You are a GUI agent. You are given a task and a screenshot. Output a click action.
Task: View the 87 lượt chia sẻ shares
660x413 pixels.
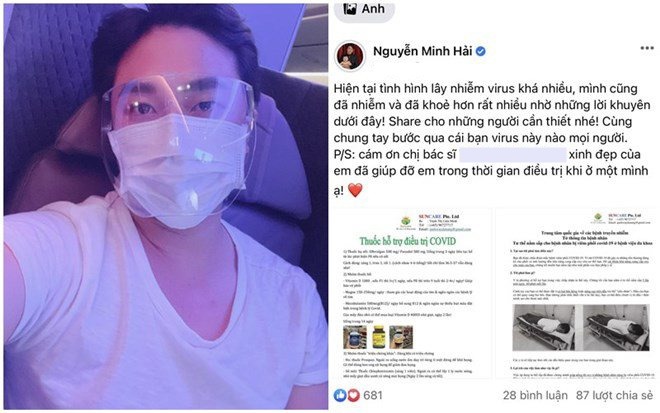(x=615, y=395)
